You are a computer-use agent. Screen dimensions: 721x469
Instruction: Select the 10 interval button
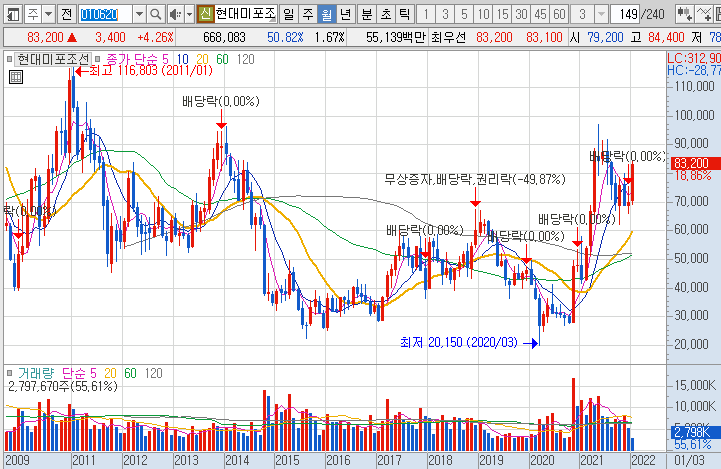(483, 14)
